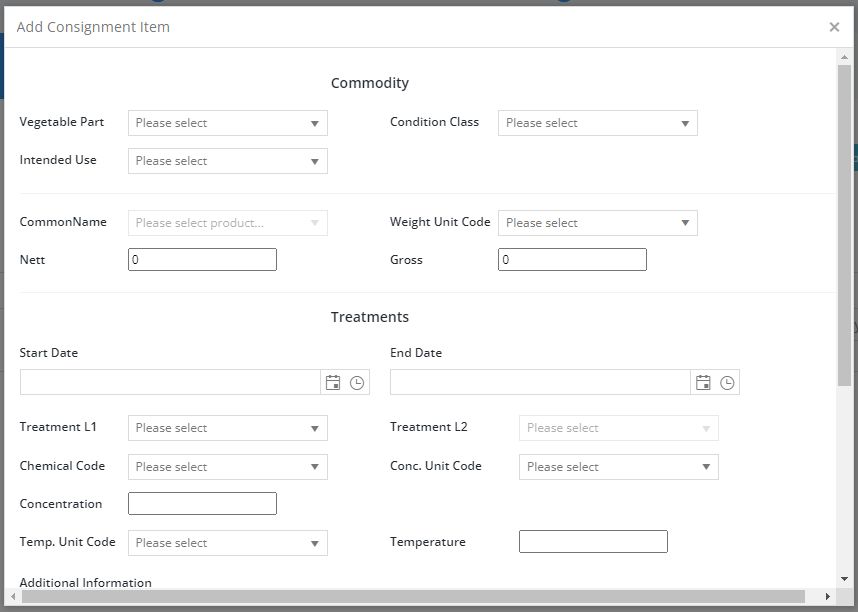Image resolution: width=858 pixels, height=612 pixels.
Task: Expand the Treatment L1 dropdown
Action: 228,428
